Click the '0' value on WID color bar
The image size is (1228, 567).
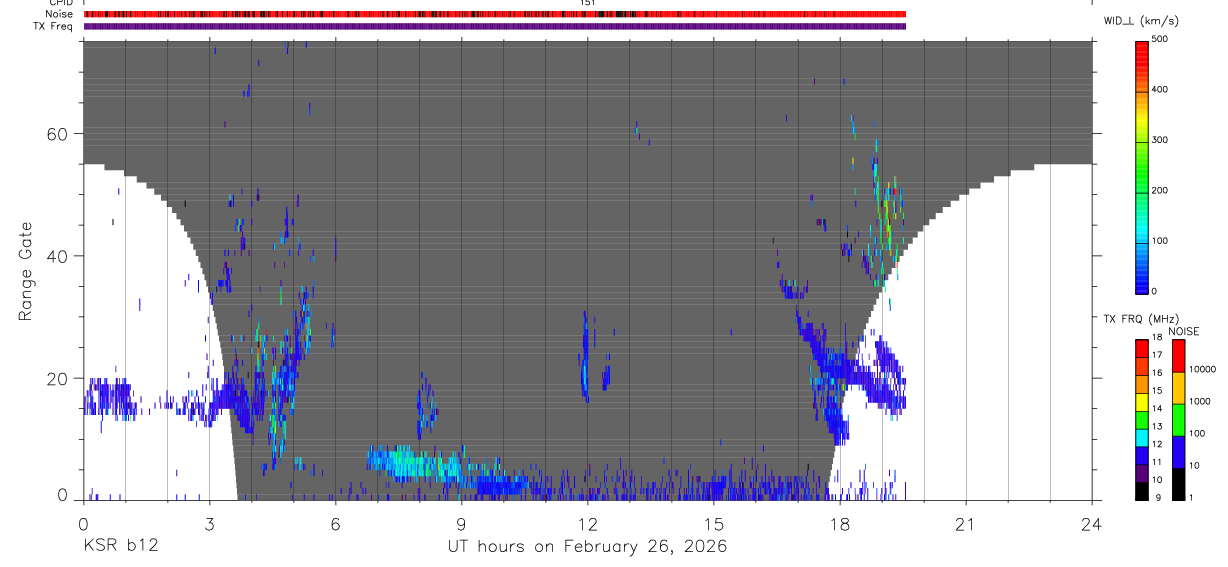(x=1155, y=292)
